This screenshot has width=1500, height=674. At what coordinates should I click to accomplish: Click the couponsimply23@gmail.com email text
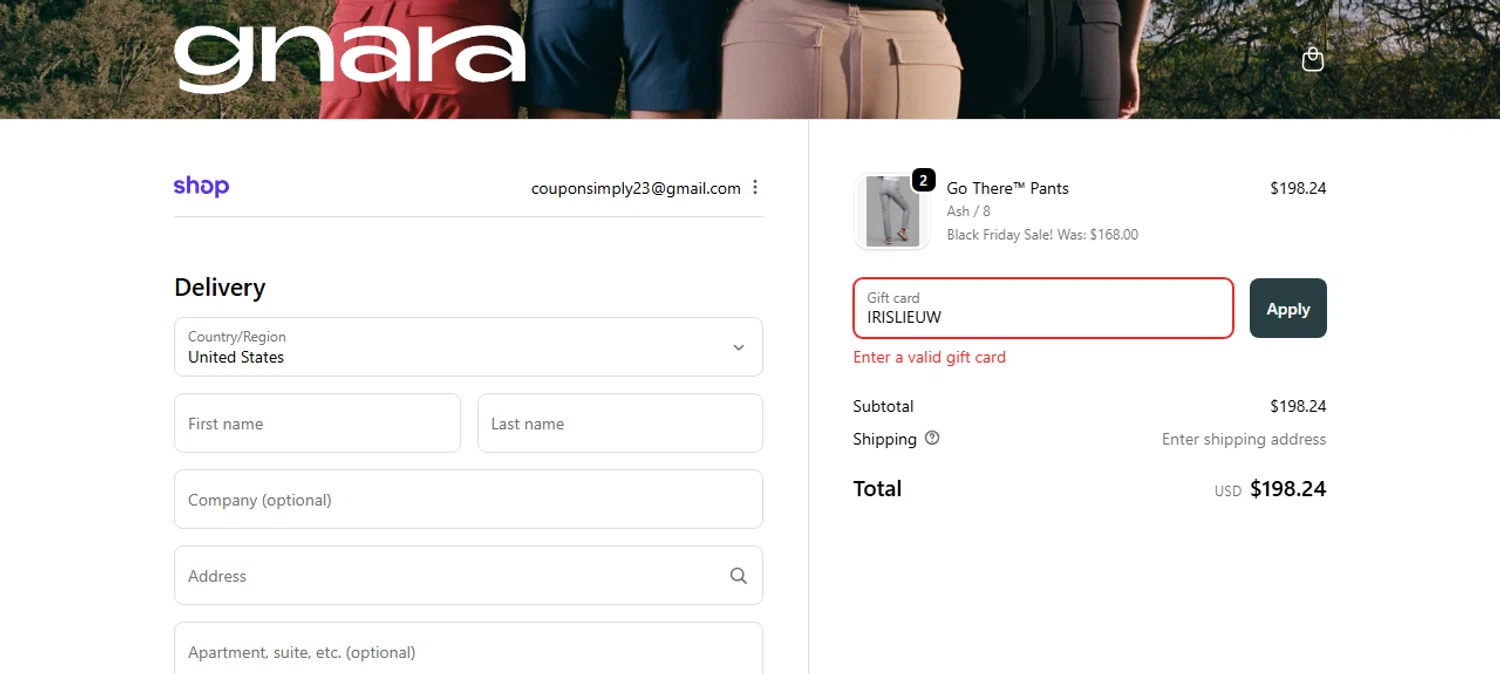(x=636, y=188)
